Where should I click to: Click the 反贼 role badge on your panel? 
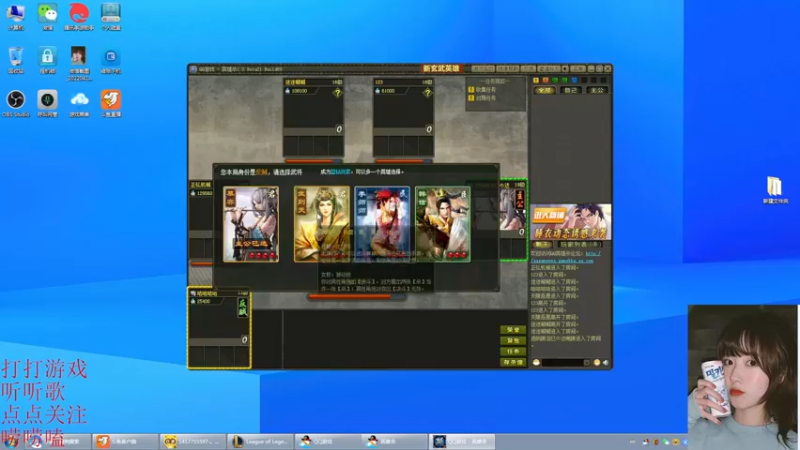point(243,307)
